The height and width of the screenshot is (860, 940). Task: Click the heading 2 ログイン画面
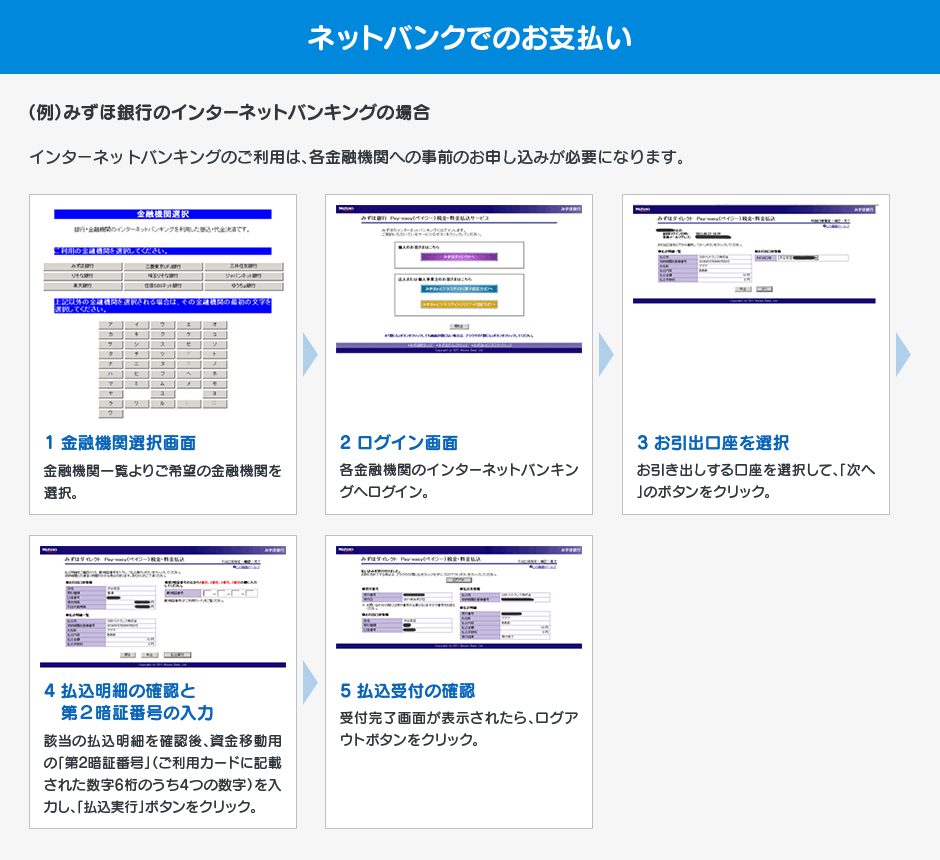399,443
